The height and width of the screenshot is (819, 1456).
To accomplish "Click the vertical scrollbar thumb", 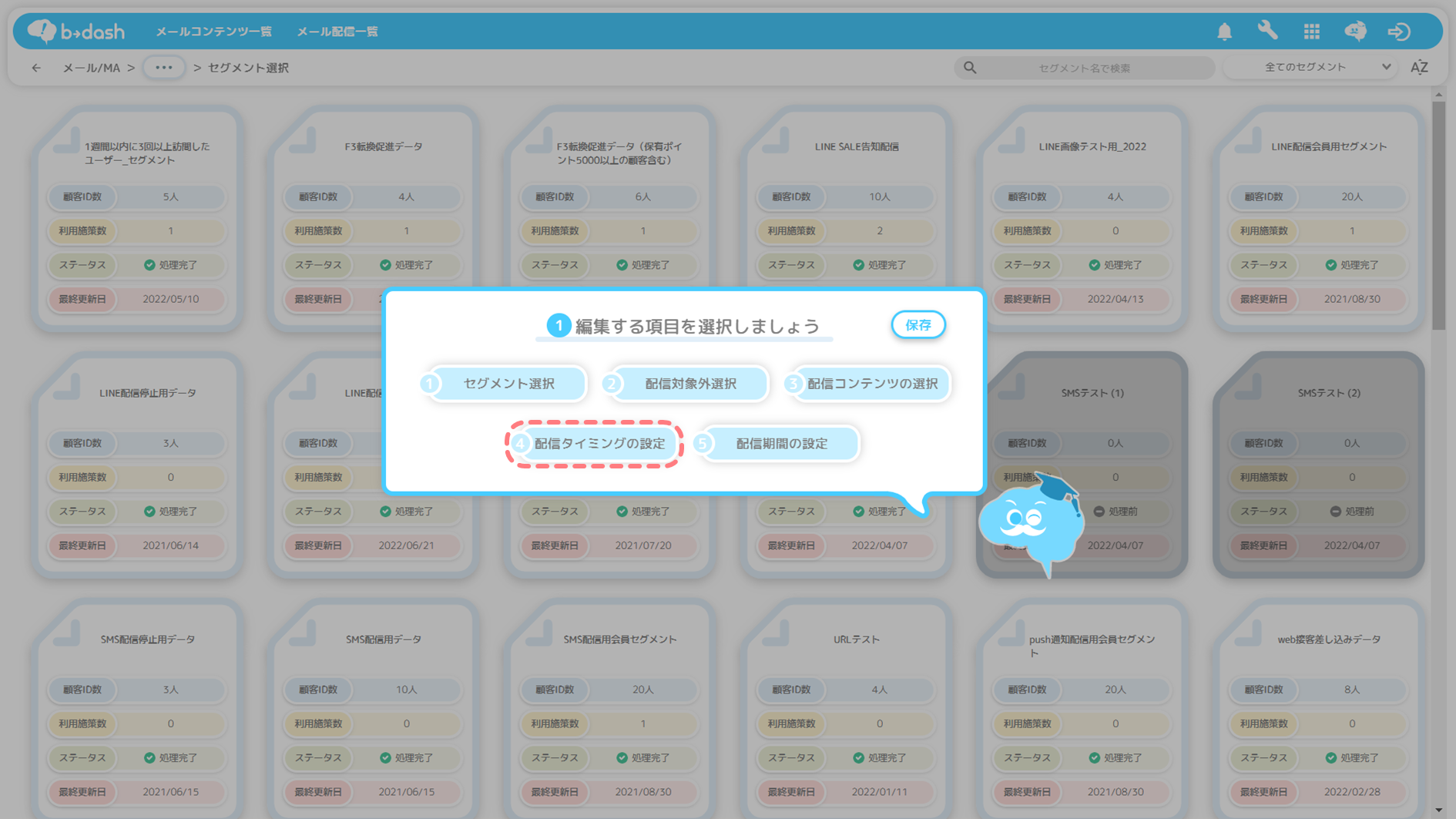I will tap(1438, 216).
